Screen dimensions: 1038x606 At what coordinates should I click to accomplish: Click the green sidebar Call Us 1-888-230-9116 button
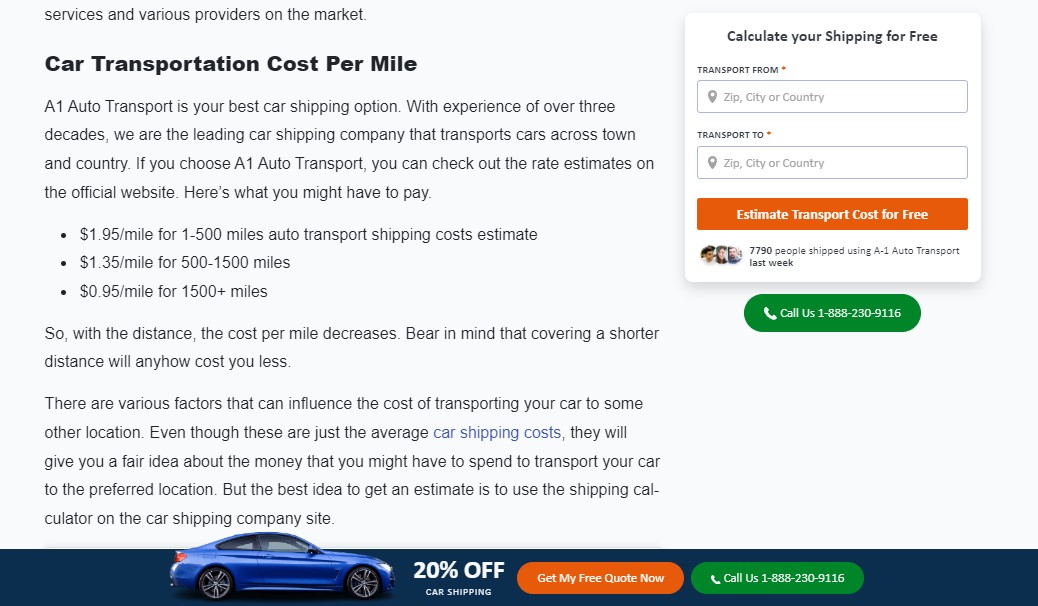(832, 313)
